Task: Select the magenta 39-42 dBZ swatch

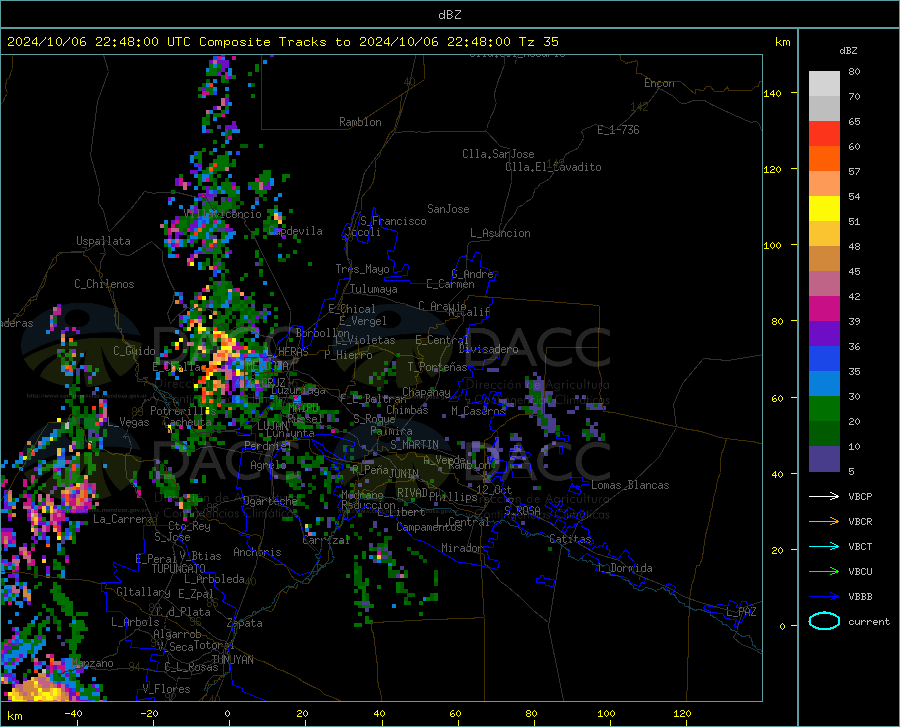Action: pos(824,309)
